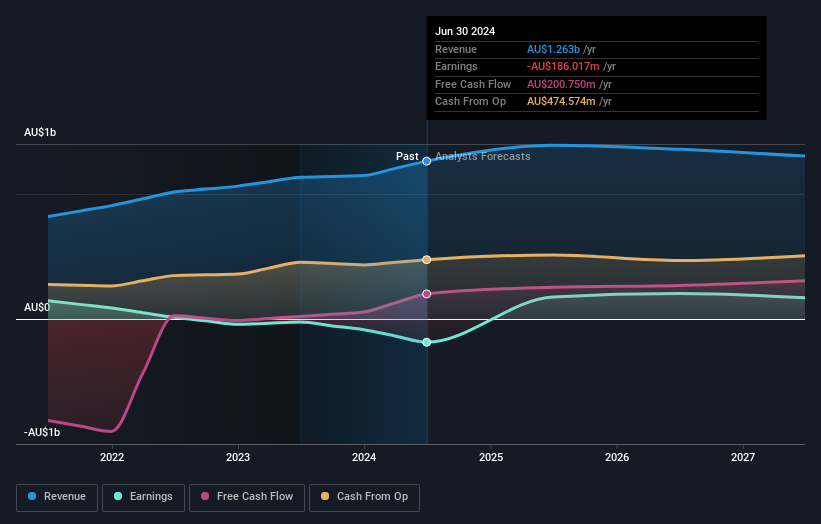Click the 'Cash From Op' label in tooltip
The height and width of the screenshot is (524, 821).
470,102
